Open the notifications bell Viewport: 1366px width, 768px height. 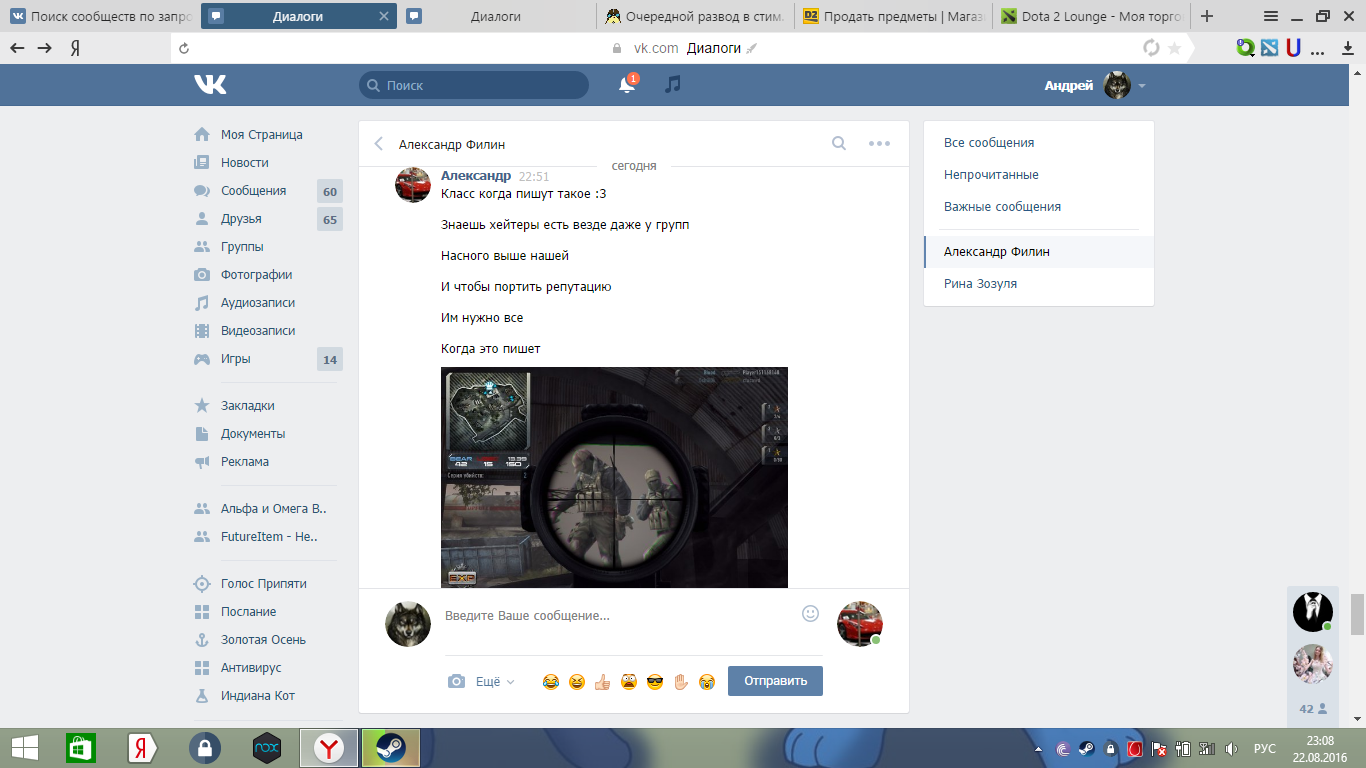tap(627, 85)
